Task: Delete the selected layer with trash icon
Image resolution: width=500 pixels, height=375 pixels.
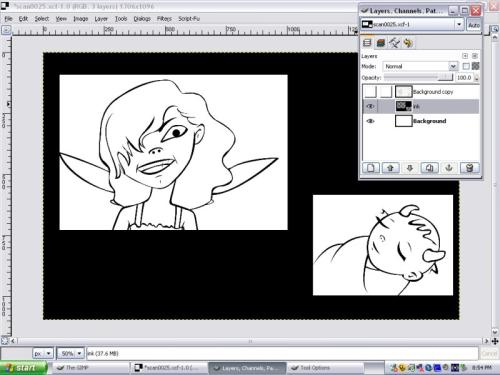Action: [469, 168]
